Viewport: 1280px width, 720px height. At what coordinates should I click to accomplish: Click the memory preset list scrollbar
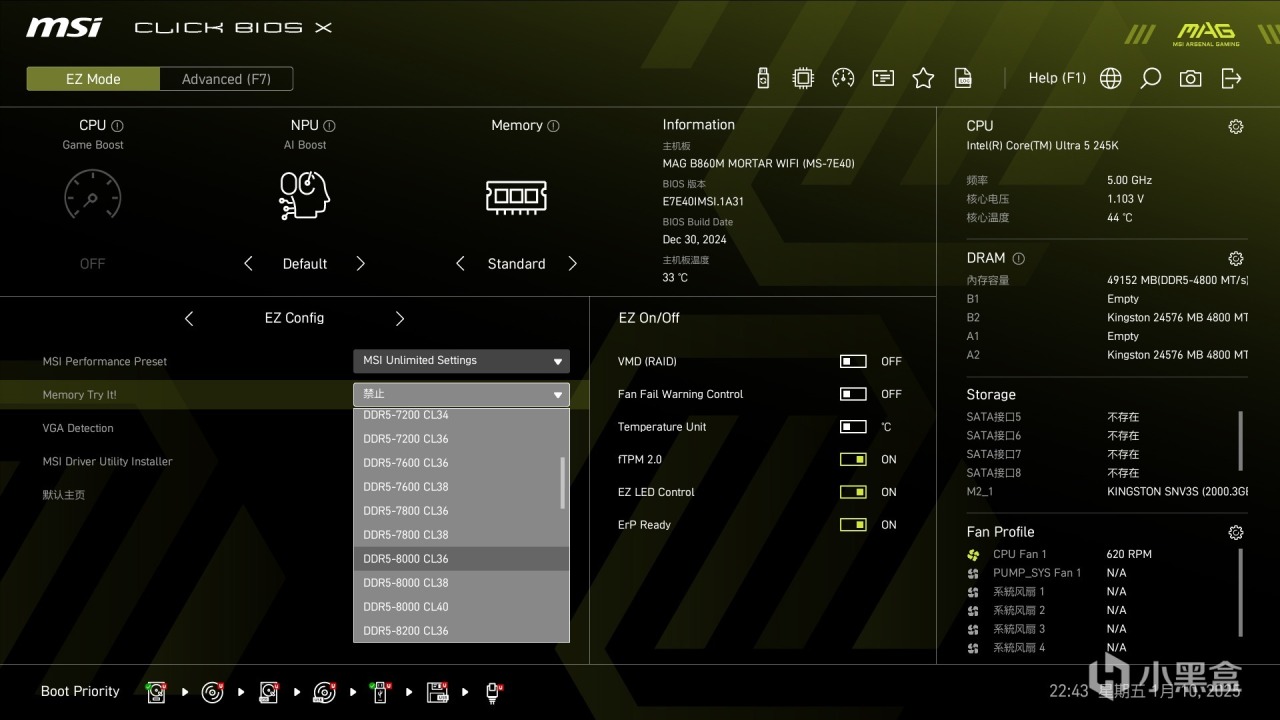coord(563,483)
